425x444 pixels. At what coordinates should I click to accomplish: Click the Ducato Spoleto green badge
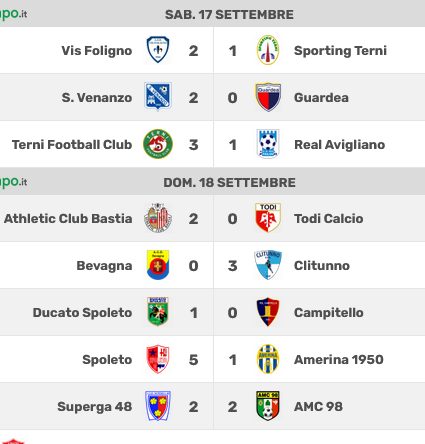tap(158, 312)
